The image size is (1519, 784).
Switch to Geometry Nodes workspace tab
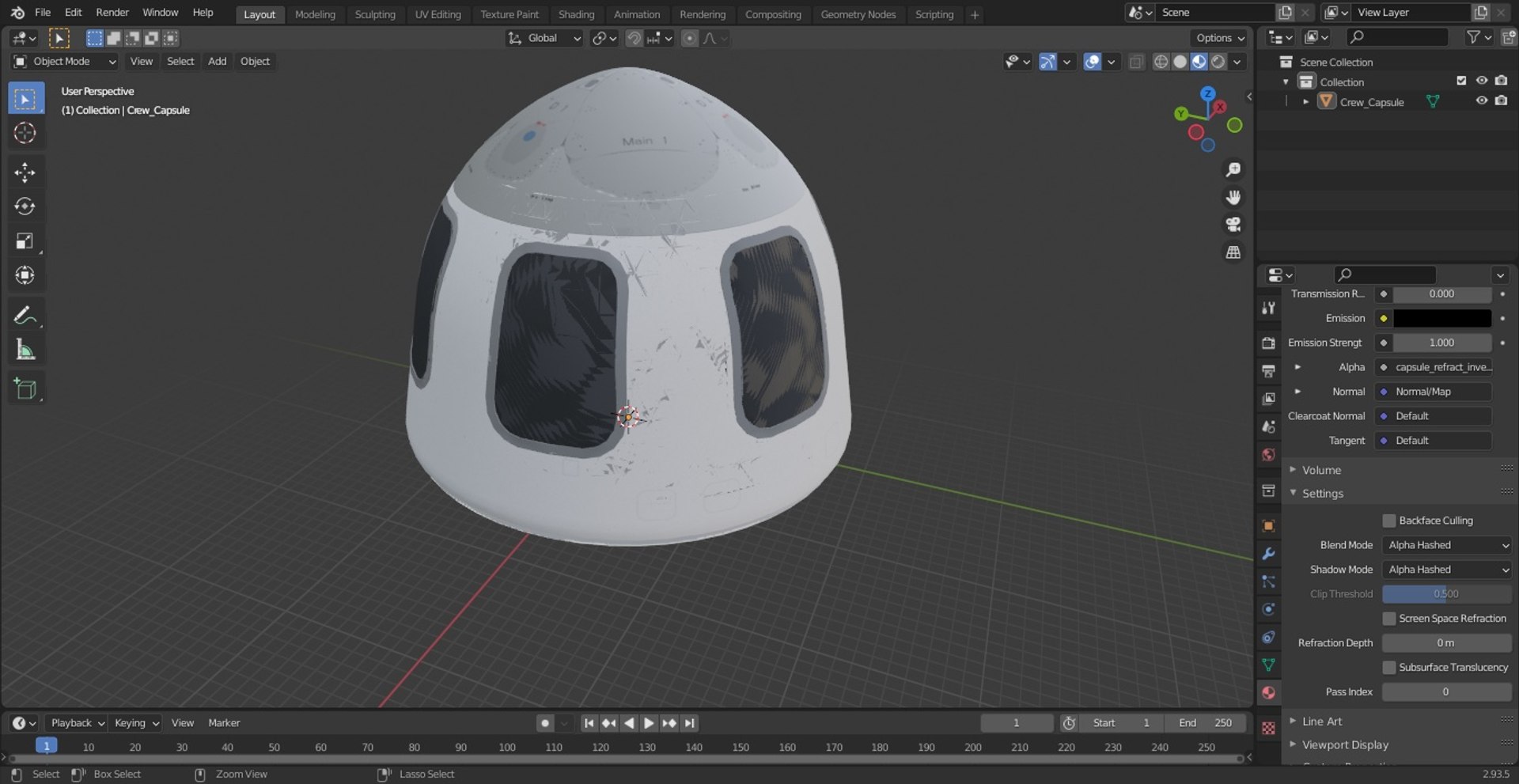click(858, 14)
